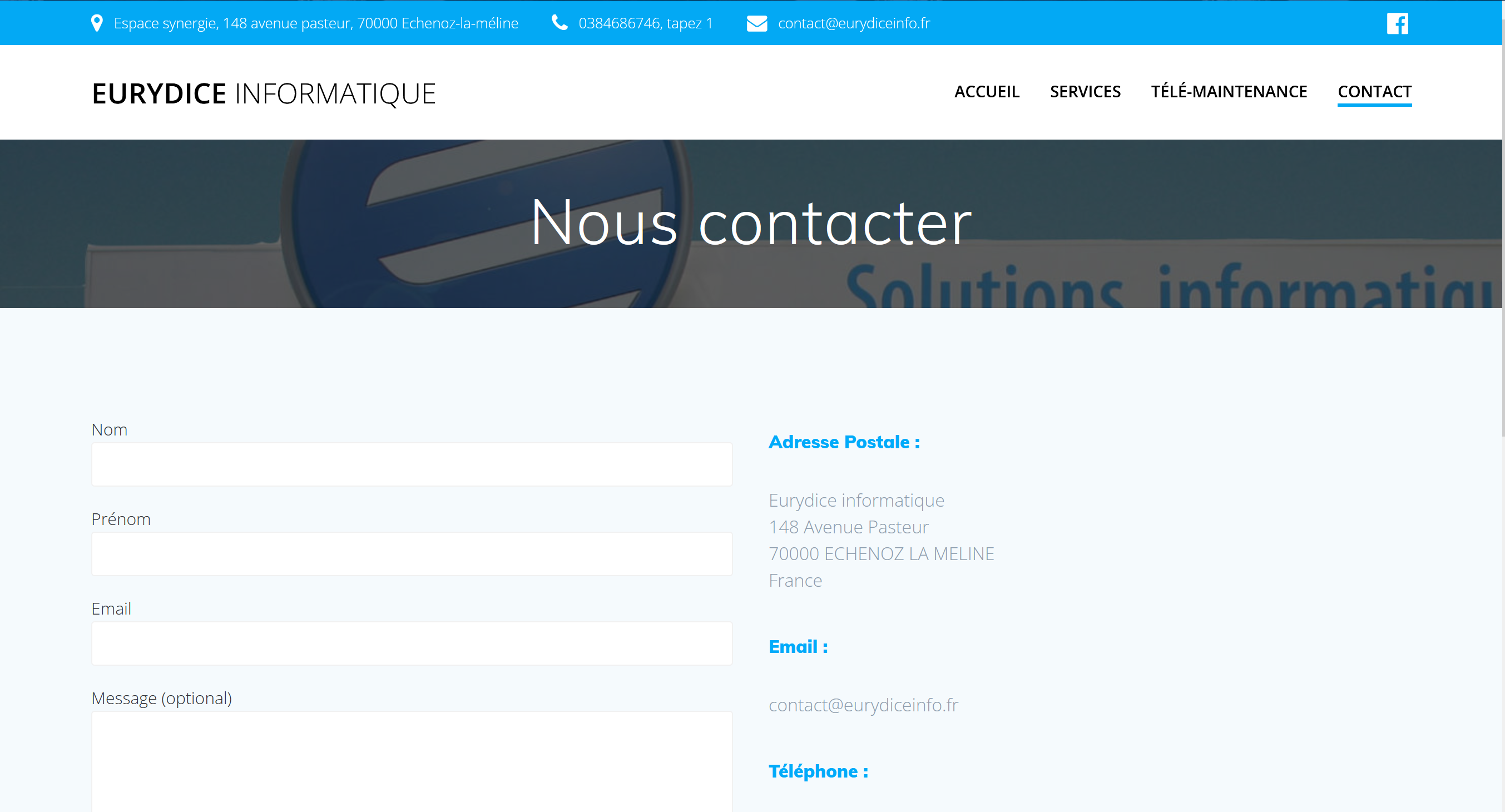The width and height of the screenshot is (1505, 812).
Task: Click into the Message (optional) textarea
Action: (x=412, y=762)
